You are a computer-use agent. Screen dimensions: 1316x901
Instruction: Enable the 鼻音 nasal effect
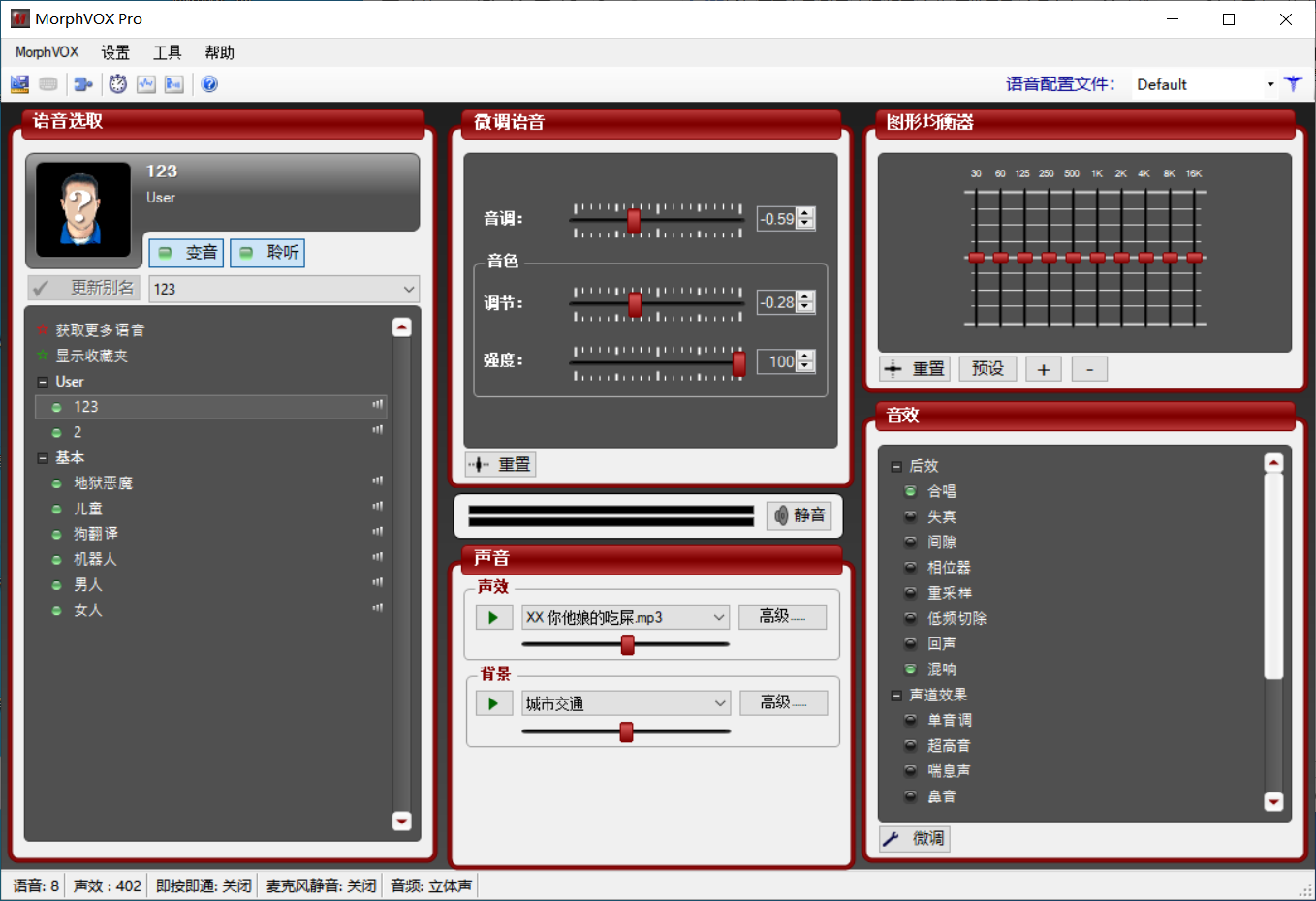[x=910, y=796]
